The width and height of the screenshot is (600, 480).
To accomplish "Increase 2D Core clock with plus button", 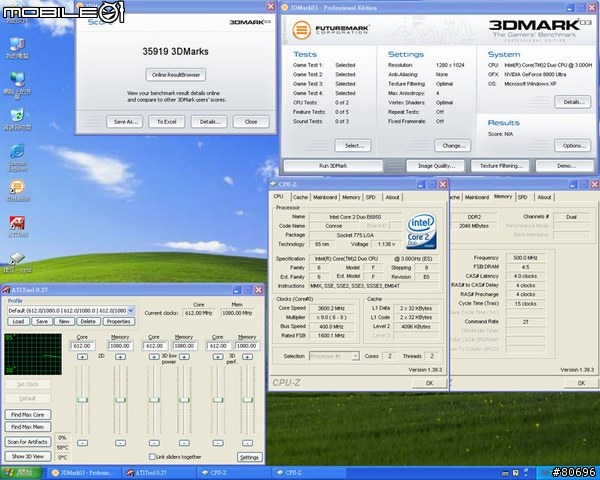I will (82, 357).
